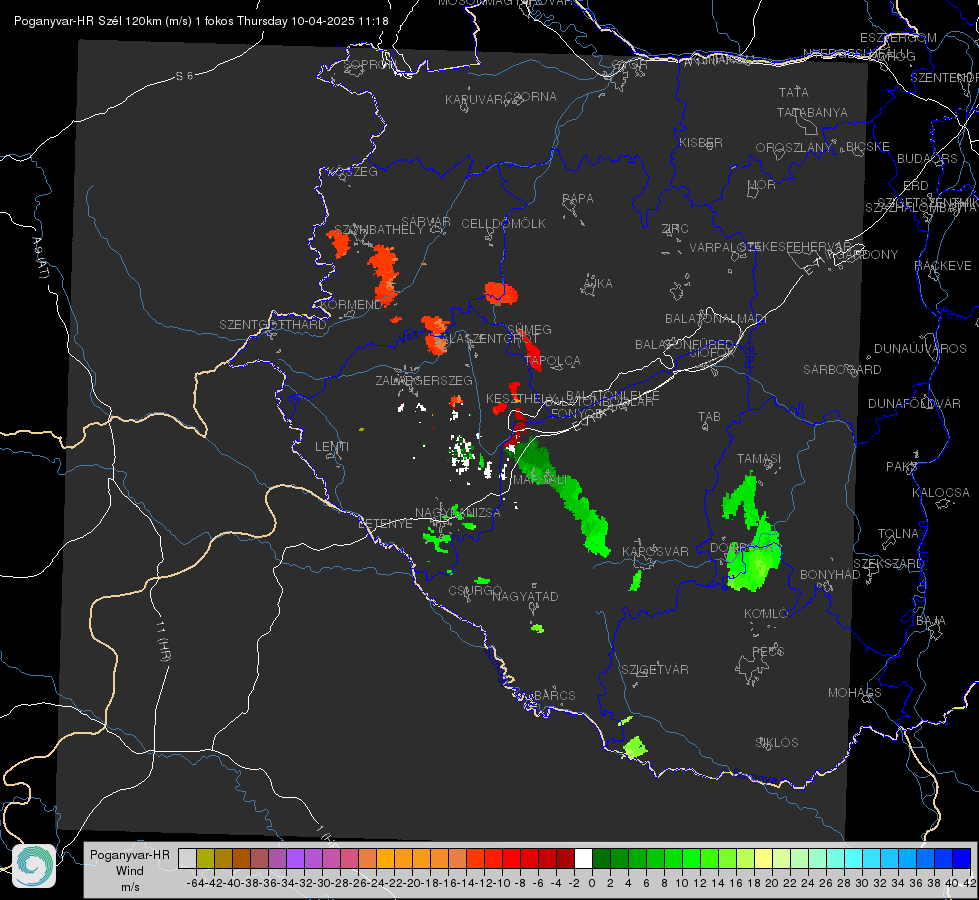
Task: Click the RACKEVE town label
Action: pos(943,266)
